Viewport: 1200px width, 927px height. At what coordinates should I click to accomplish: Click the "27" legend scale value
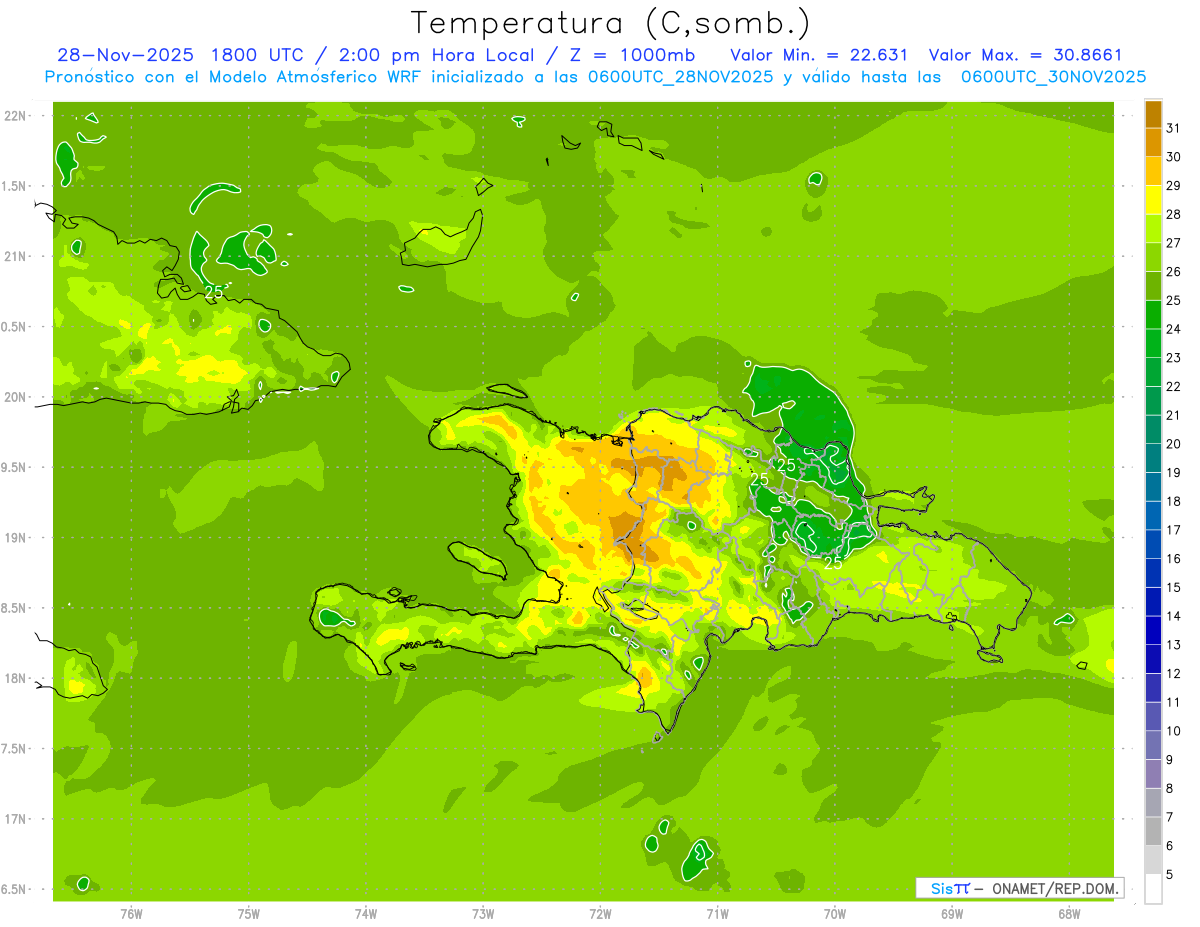click(1174, 243)
